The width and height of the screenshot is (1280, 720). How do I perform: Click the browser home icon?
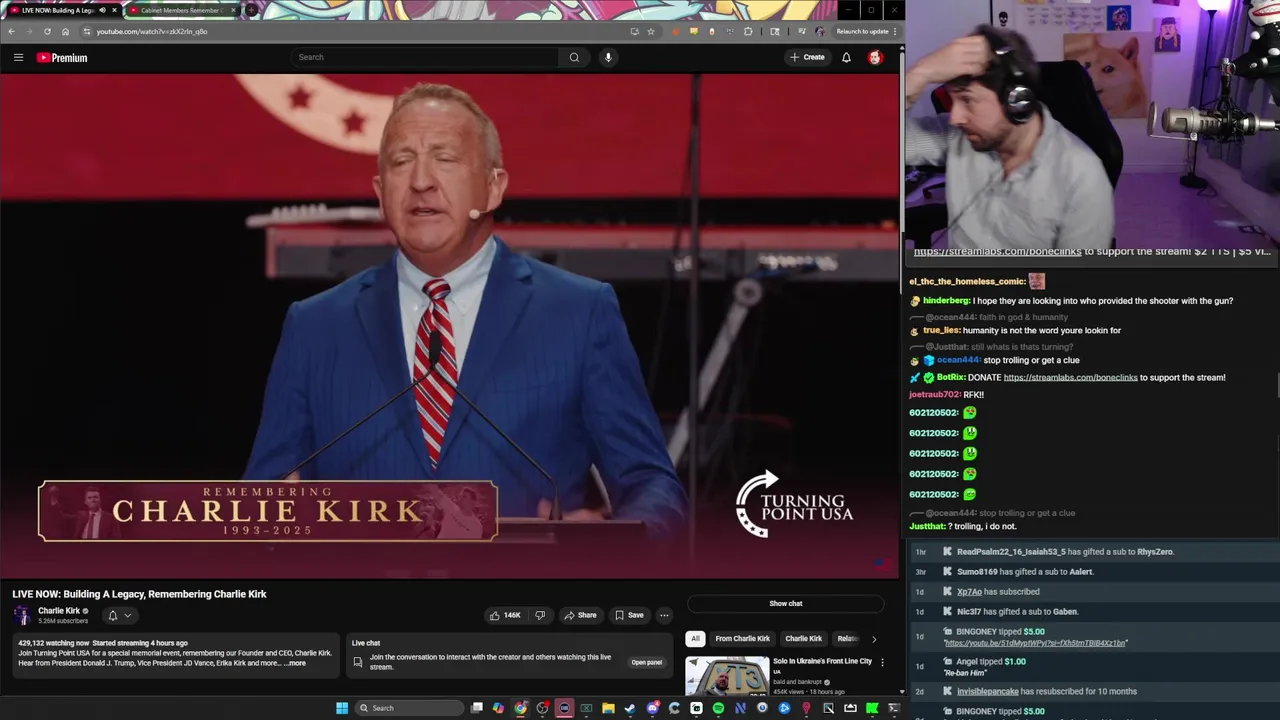point(65,31)
